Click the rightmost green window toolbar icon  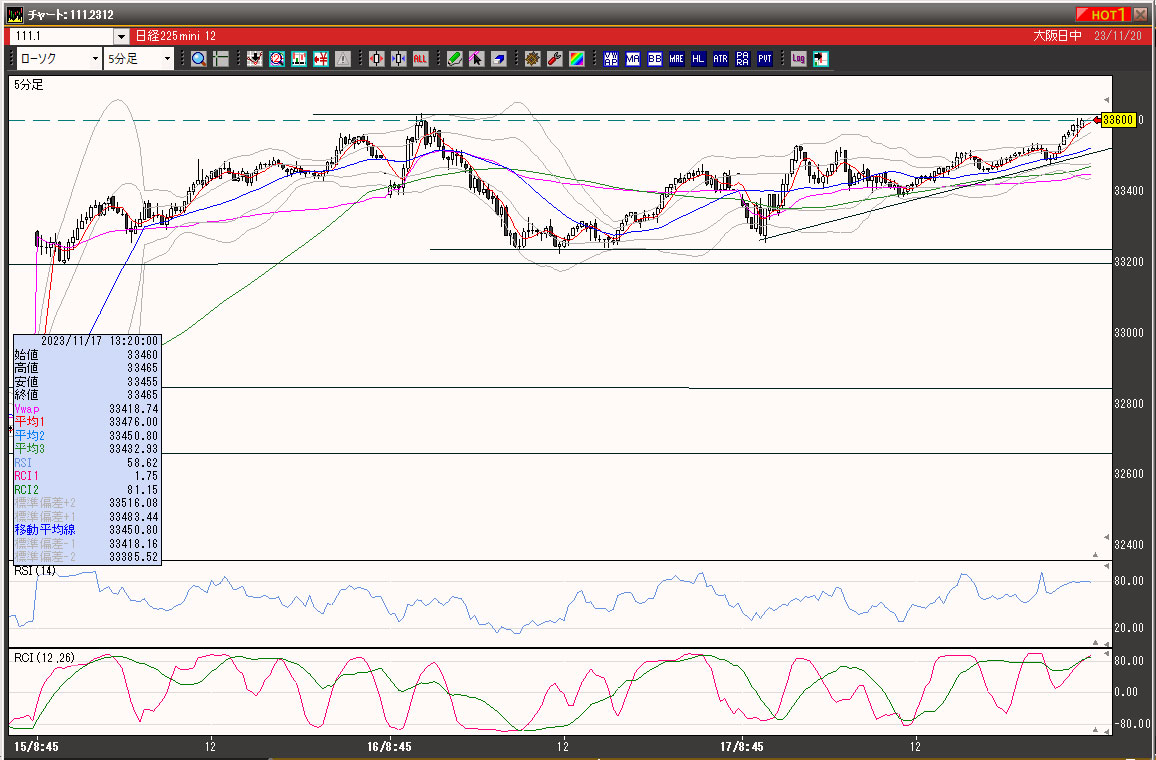pyautogui.click(x=821, y=59)
